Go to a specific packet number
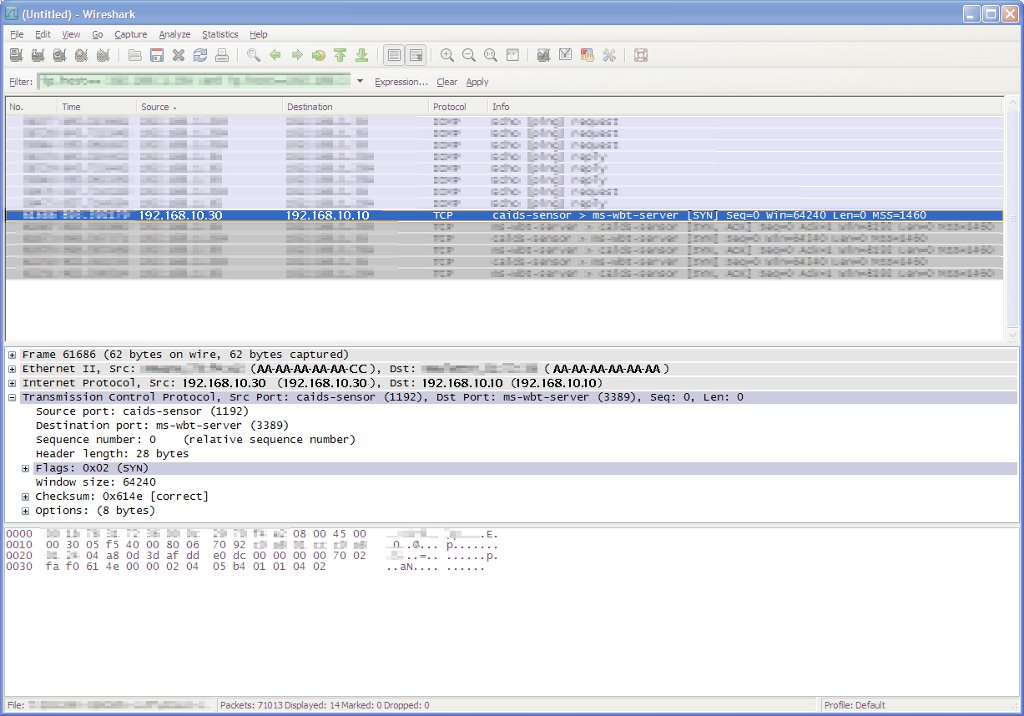Screen dimensions: 1024x716 click(x=319, y=56)
